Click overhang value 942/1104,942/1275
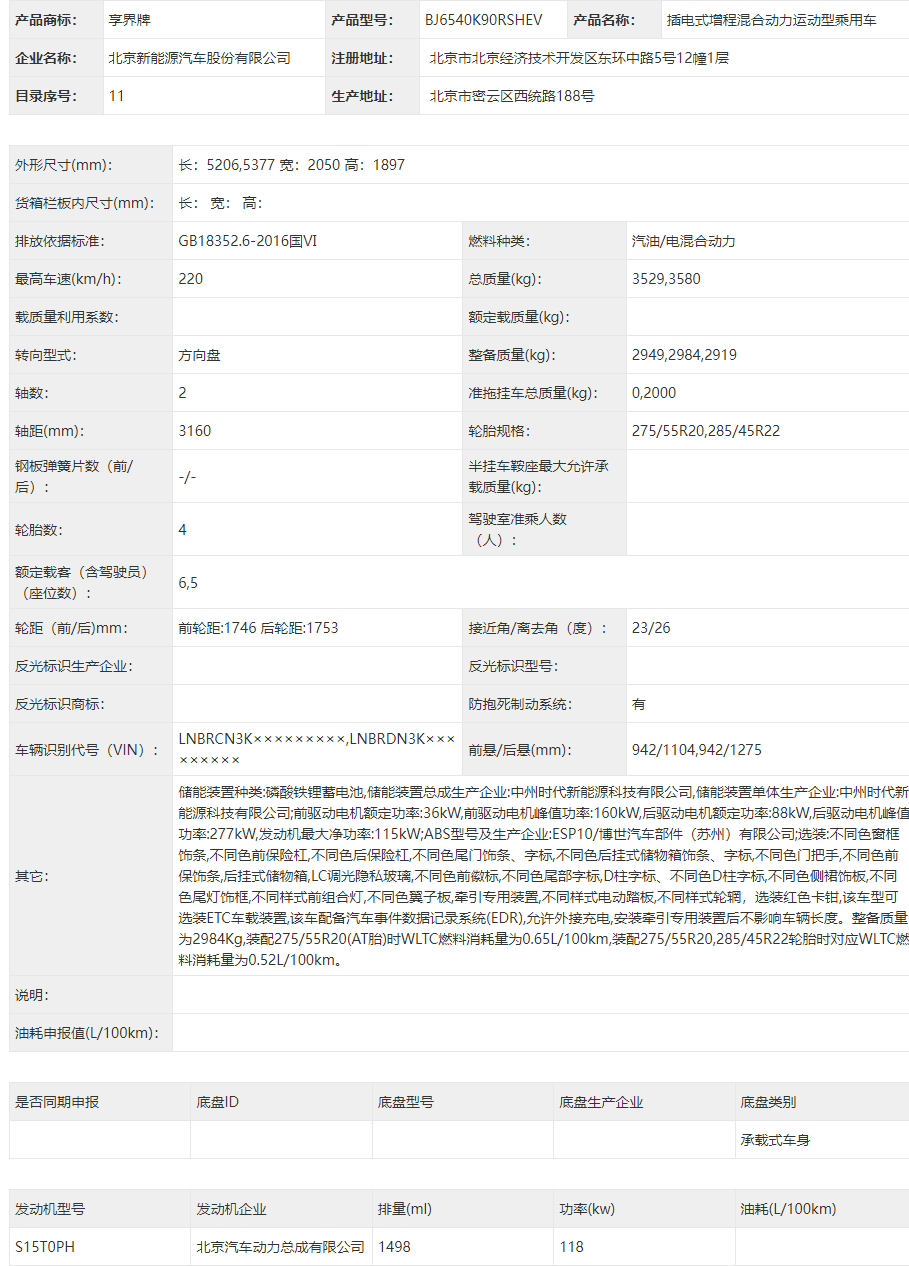 coord(697,749)
